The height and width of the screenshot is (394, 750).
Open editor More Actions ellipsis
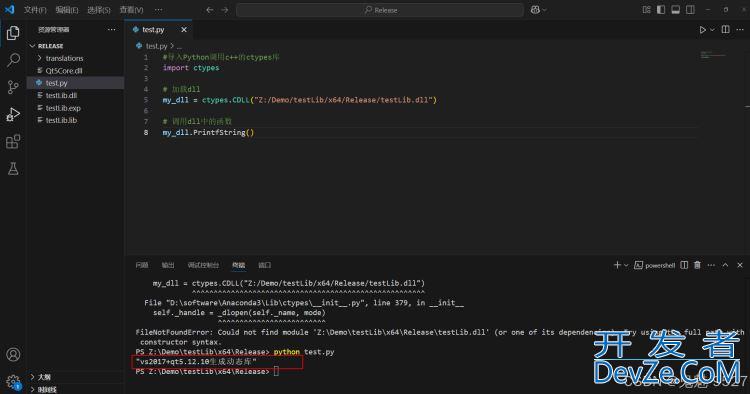point(740,30)
